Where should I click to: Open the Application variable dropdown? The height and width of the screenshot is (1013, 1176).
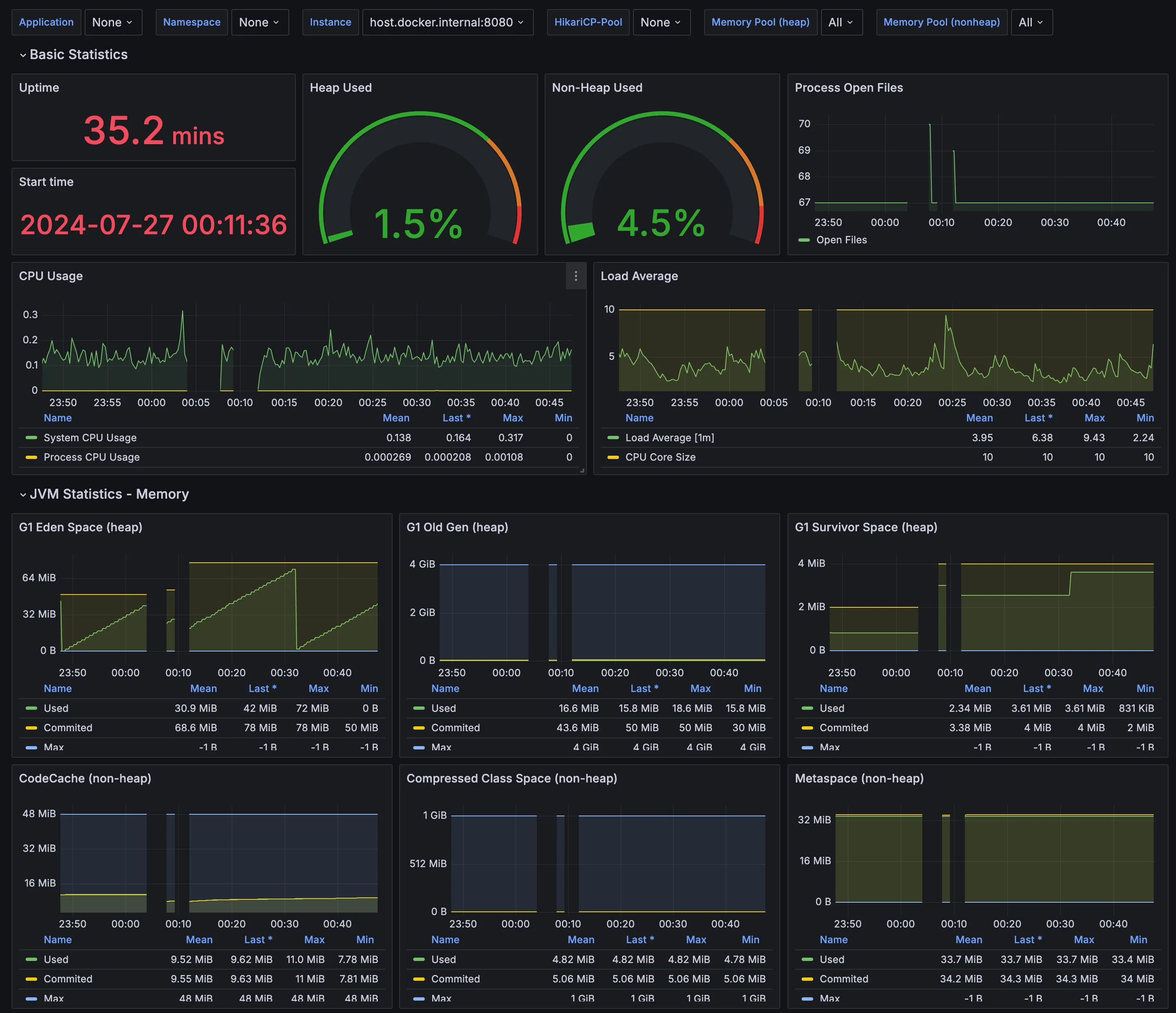pos(112,22)
